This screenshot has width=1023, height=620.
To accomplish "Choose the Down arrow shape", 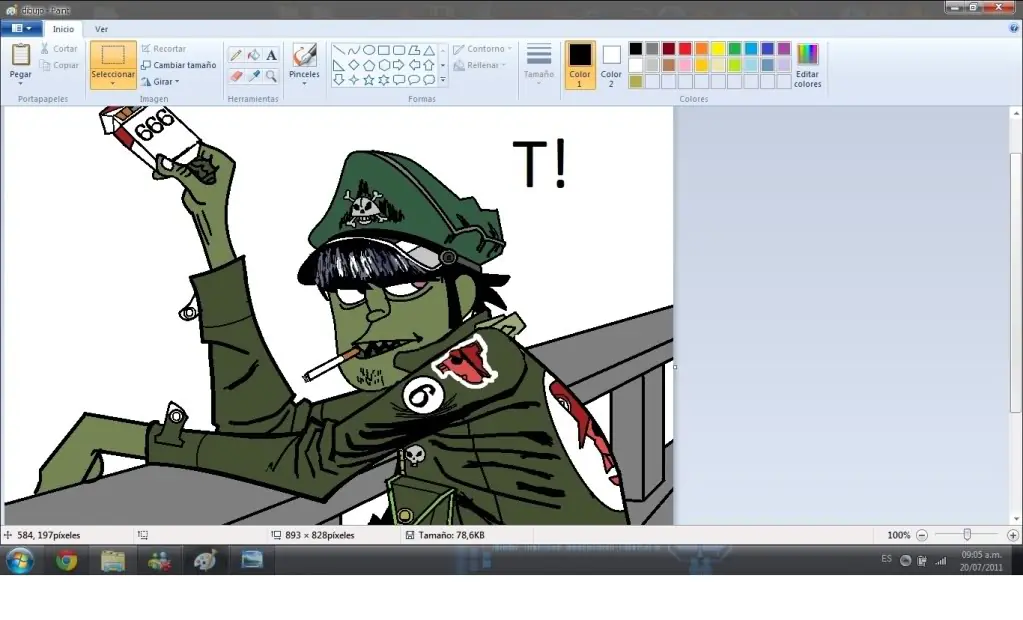I will coord(339,80).
